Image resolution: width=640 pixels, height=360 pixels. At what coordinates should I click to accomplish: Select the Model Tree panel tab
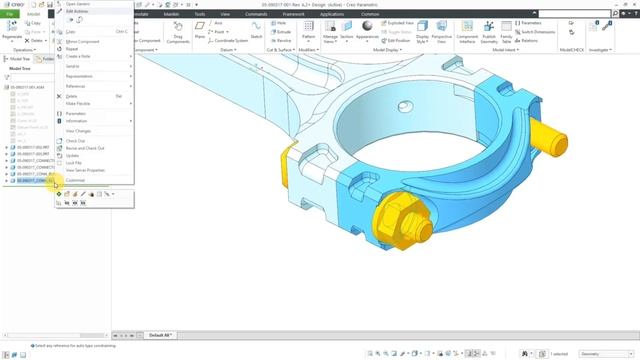(x=17, y=59)
